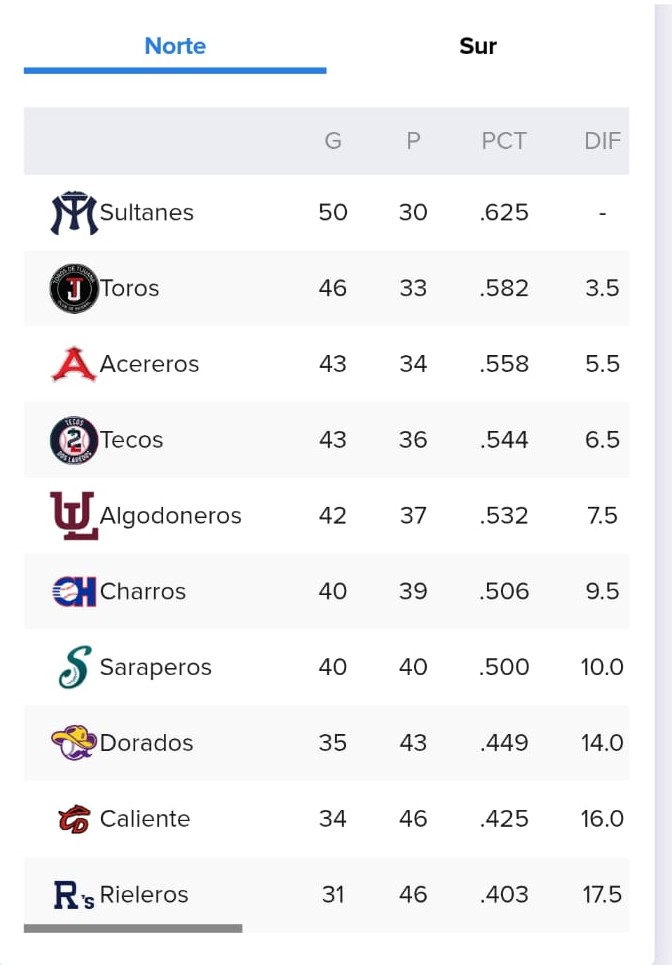This screenshot has height=965, width=672.
Task: Select the Caliente team logo
Action: [x=74, y=819]
